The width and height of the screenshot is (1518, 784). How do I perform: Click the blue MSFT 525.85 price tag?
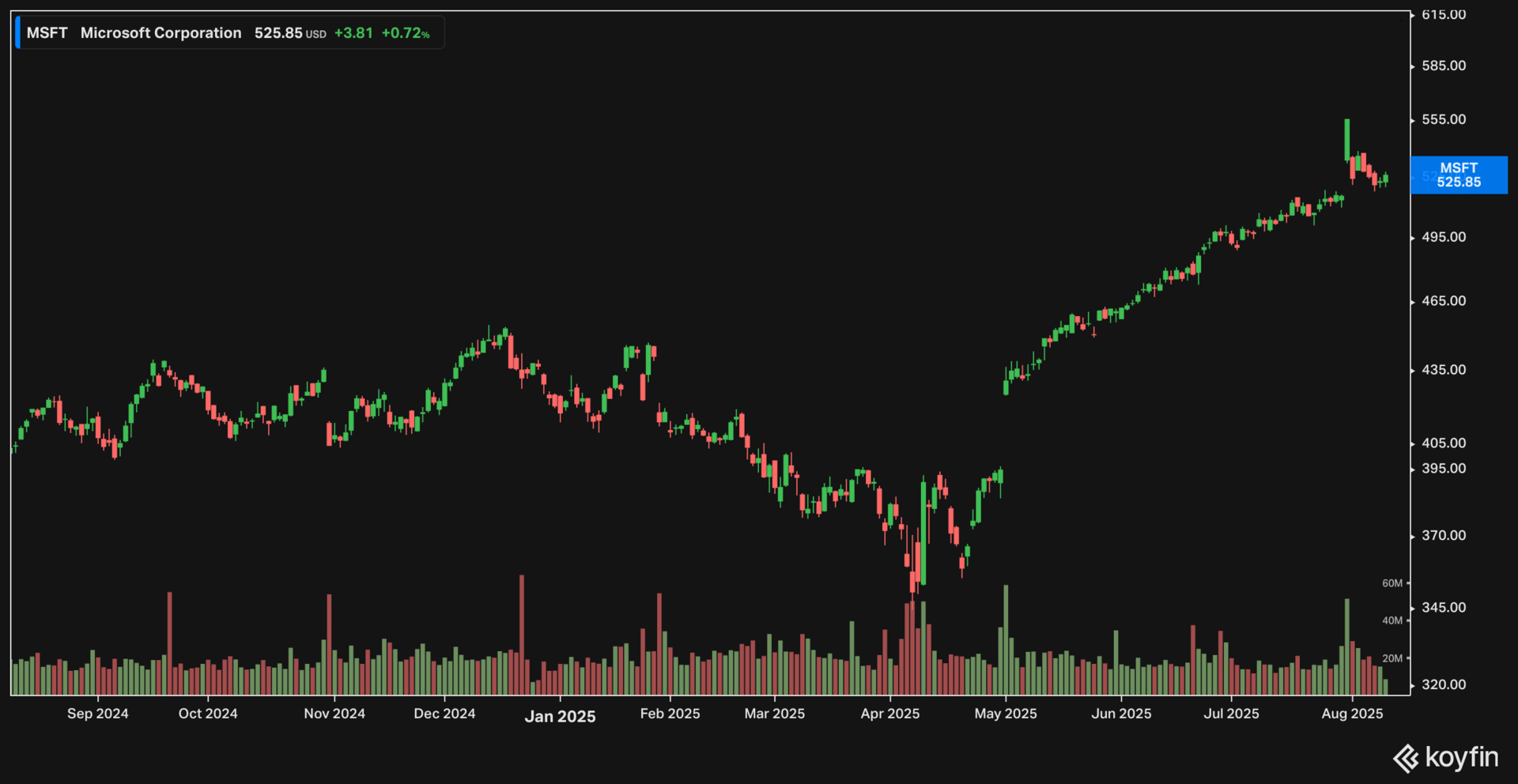pyautogui.click(x=1459, y=175)
